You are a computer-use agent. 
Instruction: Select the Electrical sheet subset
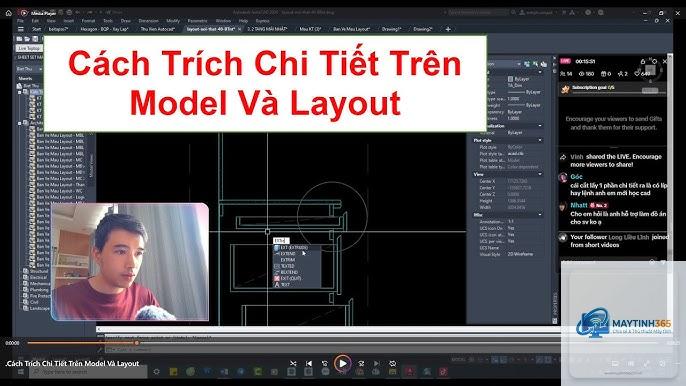pyautogui.click(x=38, y=277)
